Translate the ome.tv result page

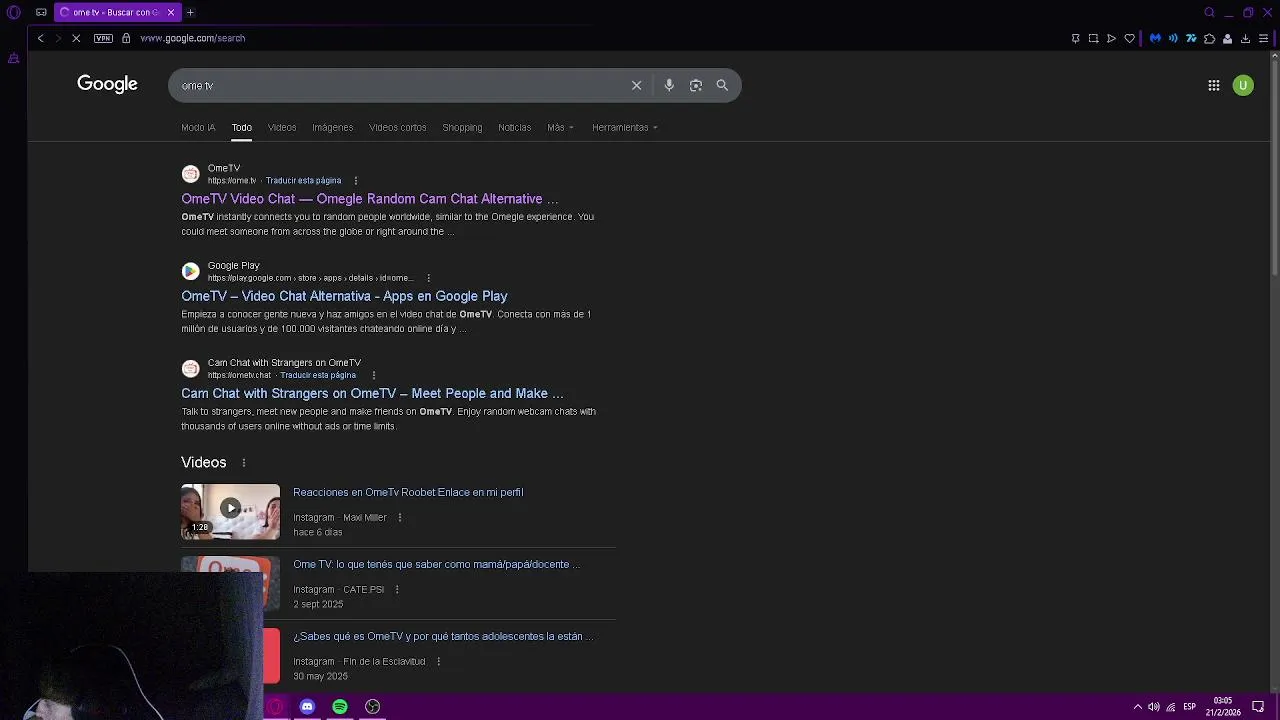tap(303, 181)
